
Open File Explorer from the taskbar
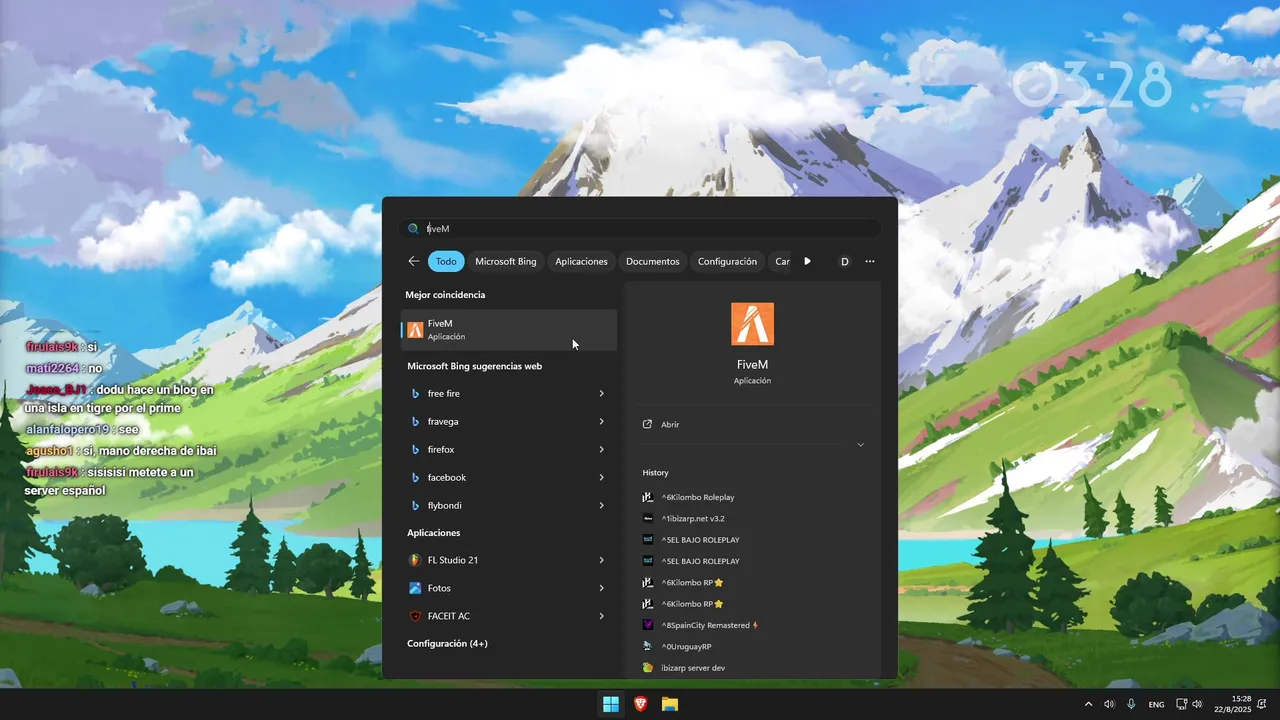[670, 704]
